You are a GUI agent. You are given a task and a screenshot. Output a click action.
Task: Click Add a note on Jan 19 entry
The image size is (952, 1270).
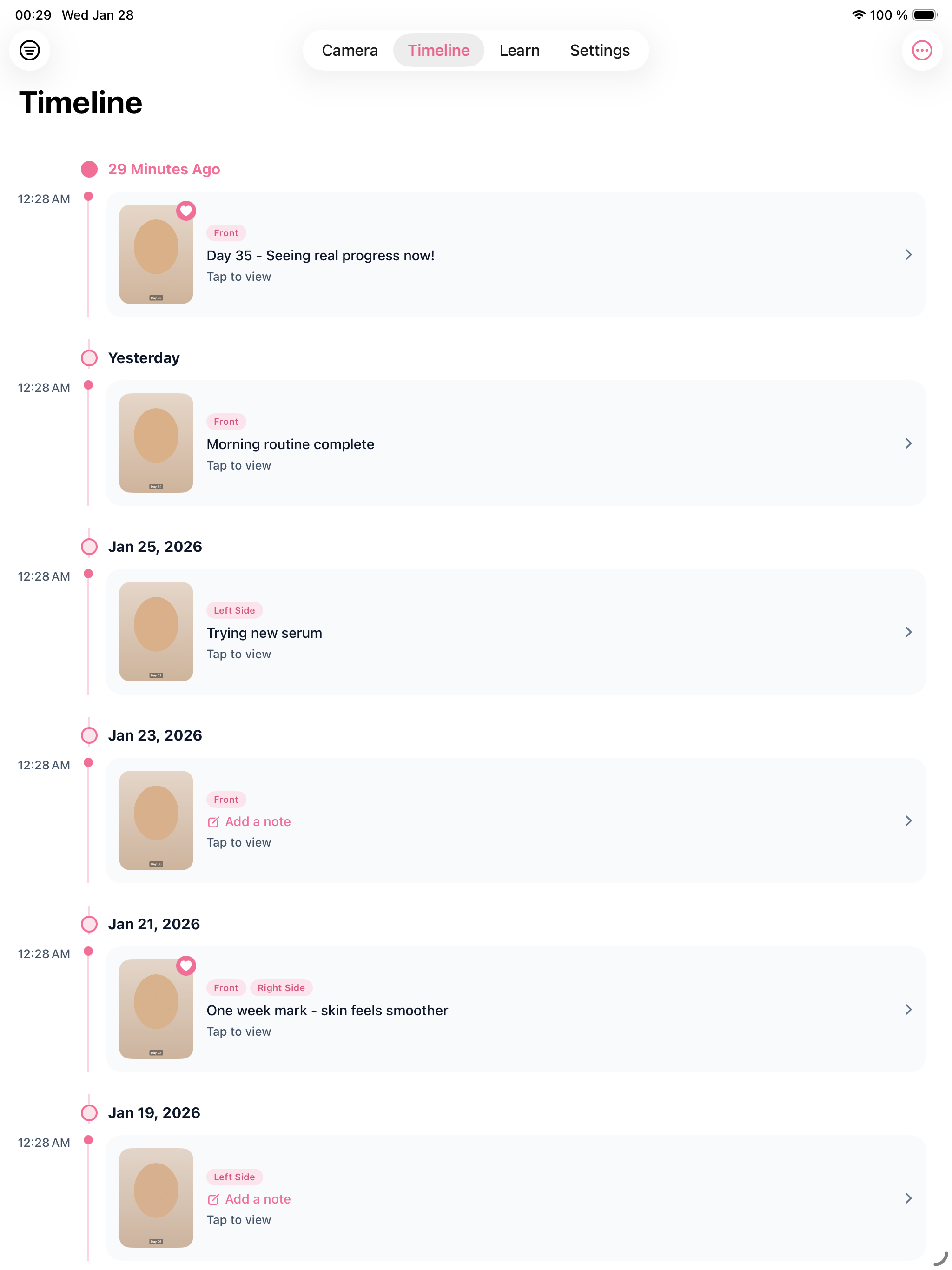(258, 1199)
